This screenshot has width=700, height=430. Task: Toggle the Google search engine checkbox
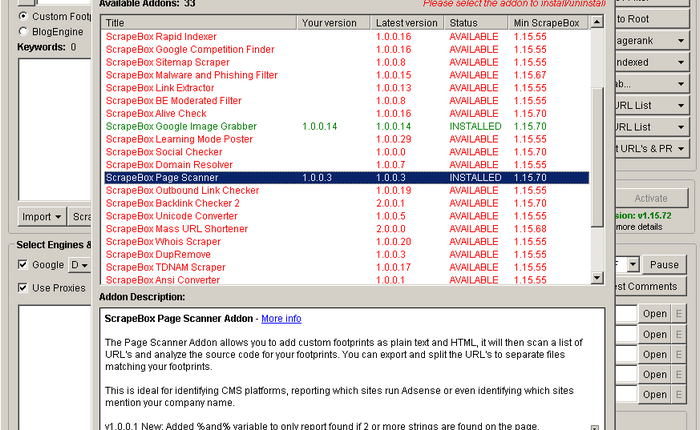tap(23, 265)
